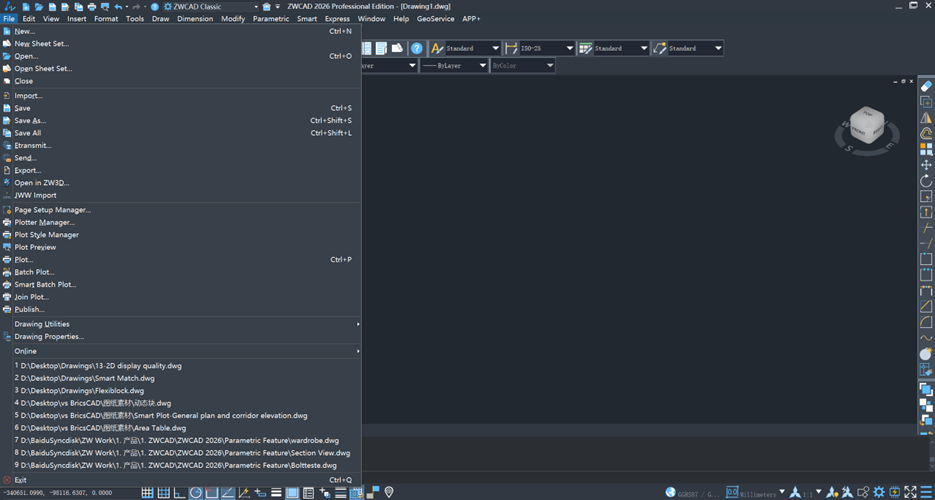This screenshot has width=935, height=500.
Task: Click the Table Style icon in toolbar
Action: click(585, 48)
